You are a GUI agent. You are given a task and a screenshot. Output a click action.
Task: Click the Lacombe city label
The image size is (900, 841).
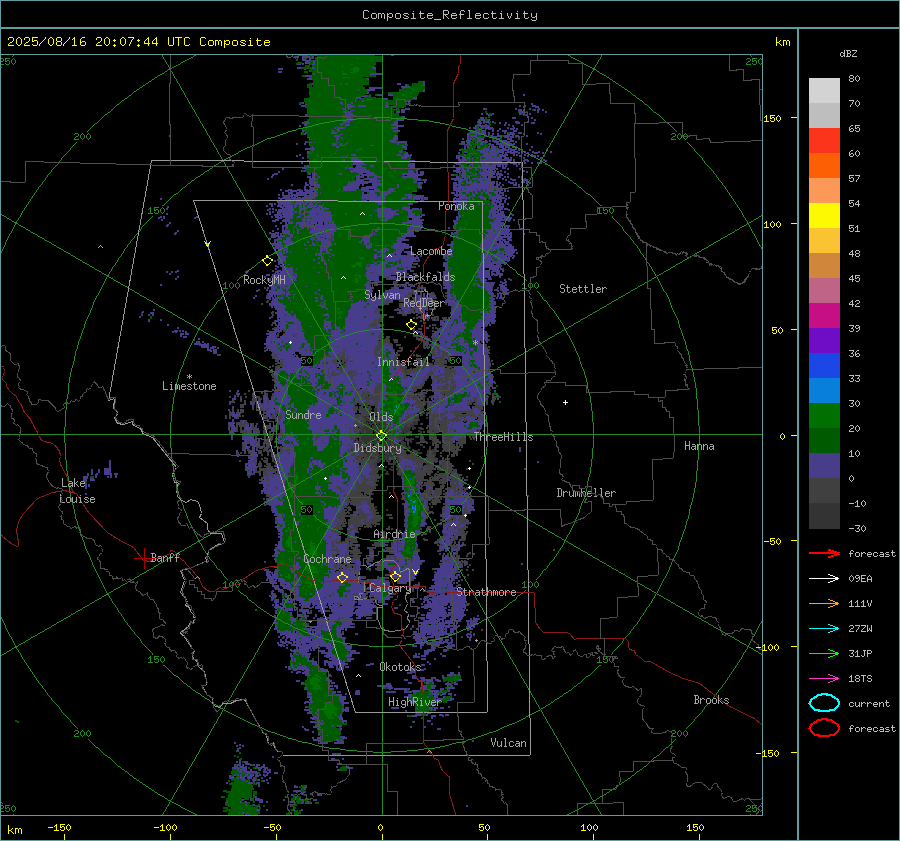(431, 251)
